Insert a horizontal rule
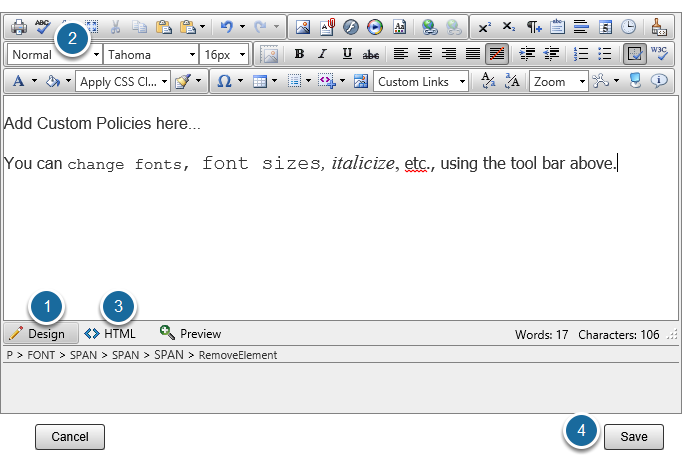This screenshot has width=685, height=456. pyautogui.click(x=581, y=27)
